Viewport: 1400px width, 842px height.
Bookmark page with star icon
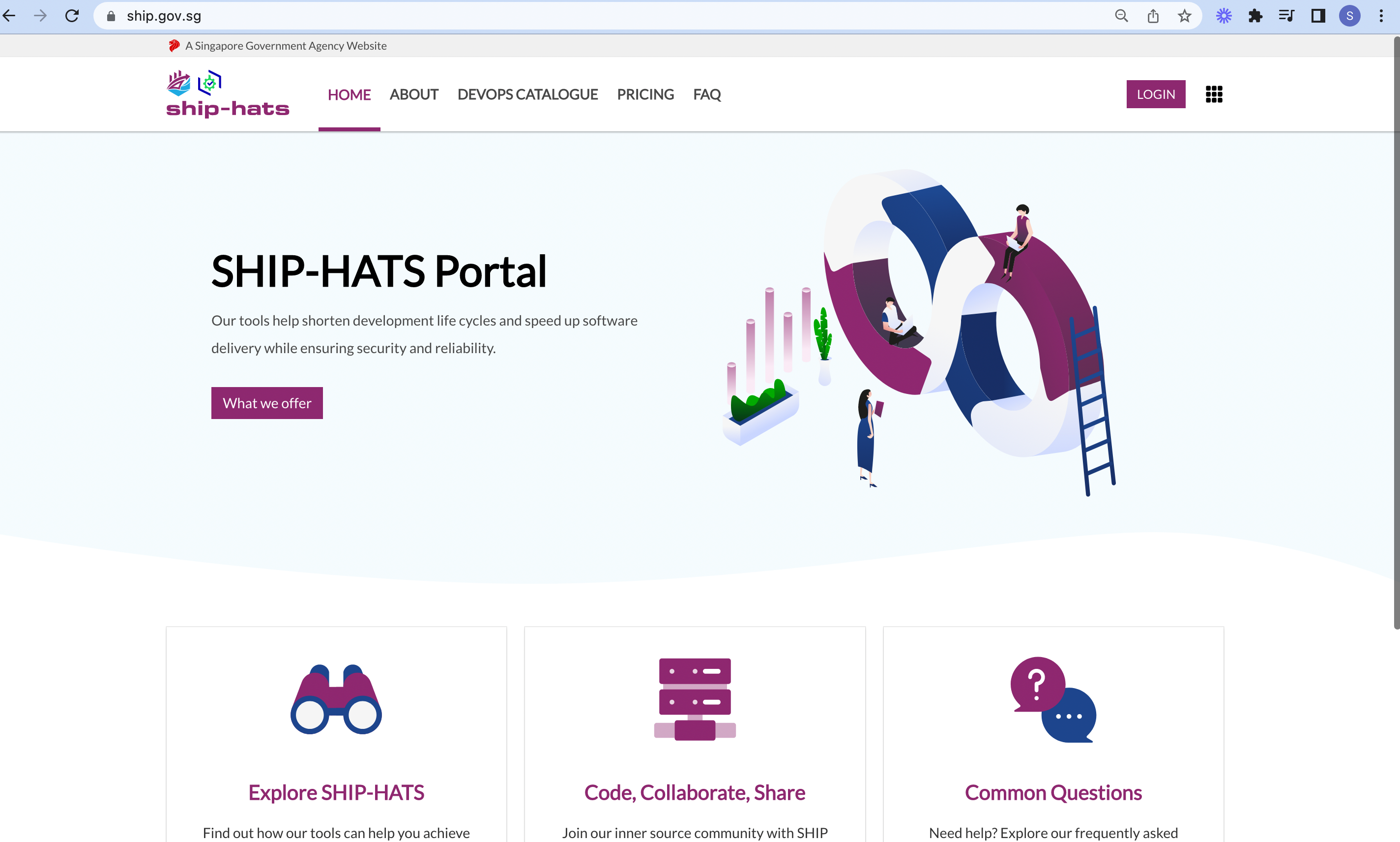pos(1184,16)
